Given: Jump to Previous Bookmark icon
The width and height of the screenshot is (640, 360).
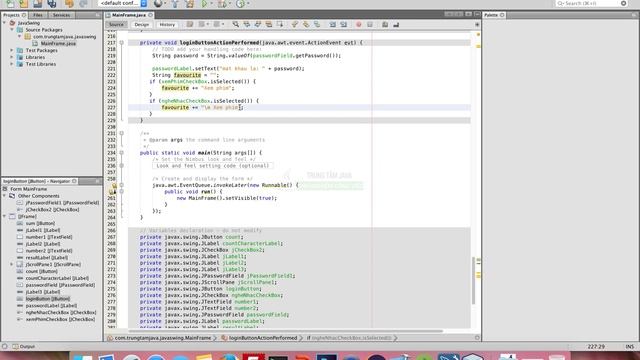Looking at the screenshot, I should point(295,24).
